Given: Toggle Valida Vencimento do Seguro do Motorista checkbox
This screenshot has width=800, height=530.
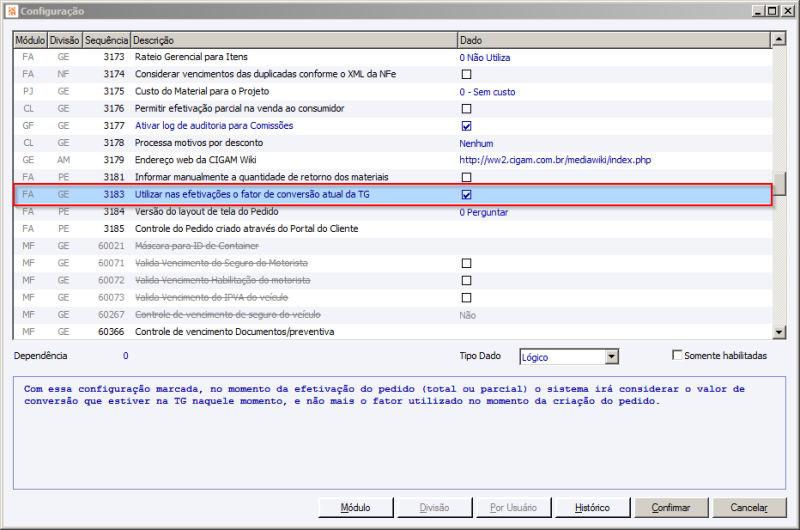Looking at the screenshot, I should (x=466, y=263).
